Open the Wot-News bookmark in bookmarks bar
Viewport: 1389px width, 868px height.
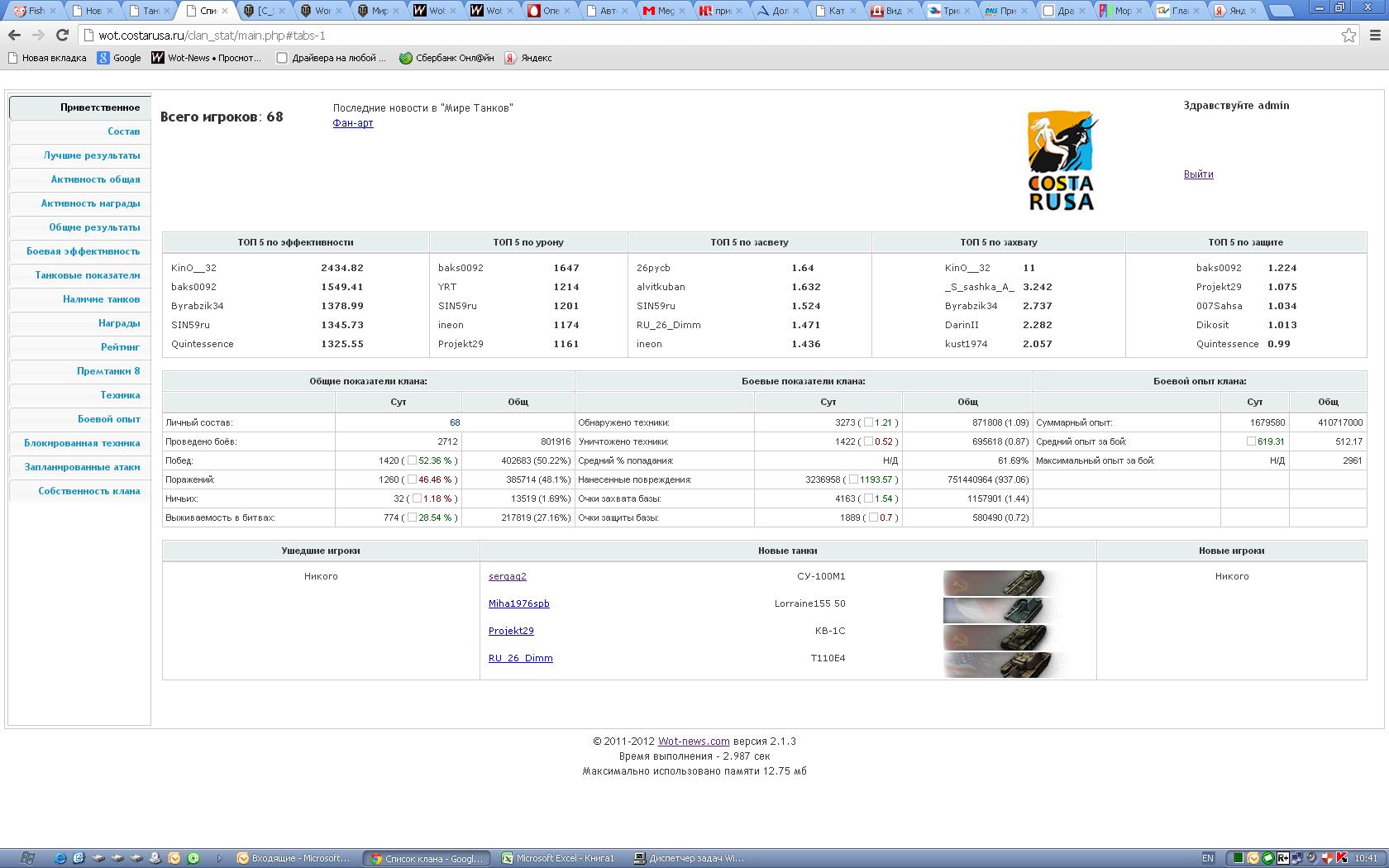point(206,58)
